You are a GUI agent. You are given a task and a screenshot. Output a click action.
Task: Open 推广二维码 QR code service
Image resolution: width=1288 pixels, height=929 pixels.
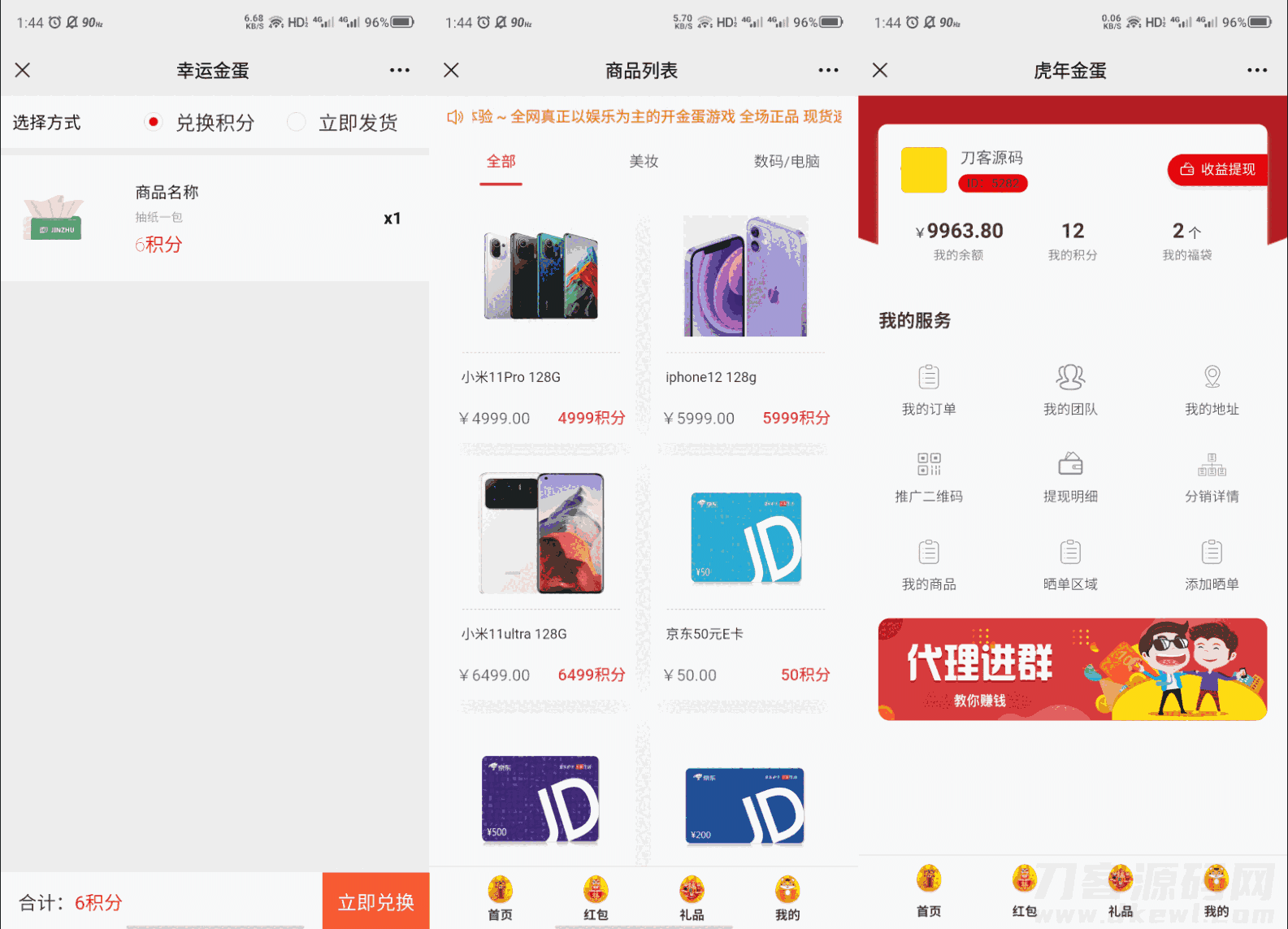929,478
